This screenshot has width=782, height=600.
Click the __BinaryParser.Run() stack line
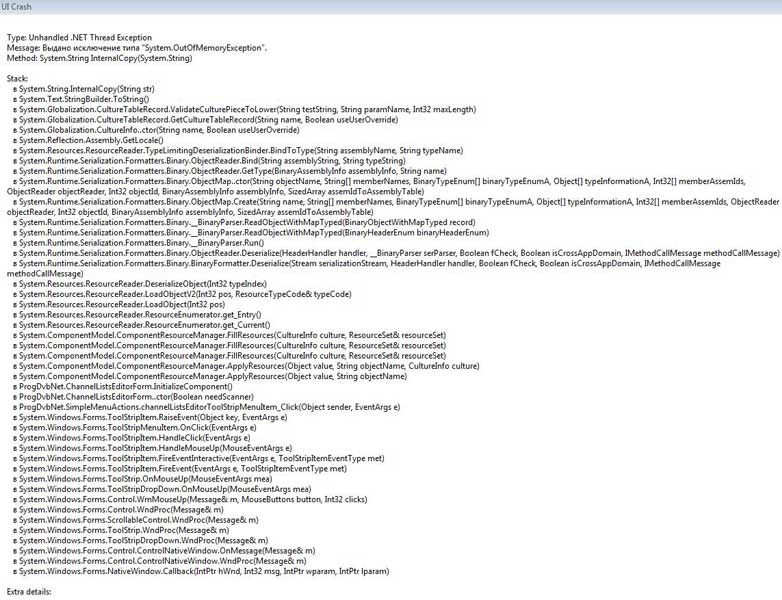click(x=139, y=243)
